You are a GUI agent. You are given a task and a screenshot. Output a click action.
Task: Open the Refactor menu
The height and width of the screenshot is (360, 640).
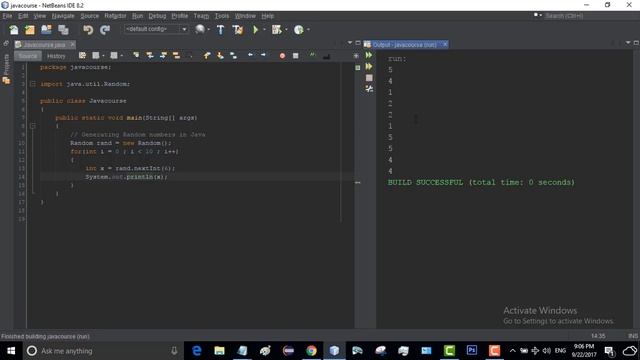tap(115, 16)
